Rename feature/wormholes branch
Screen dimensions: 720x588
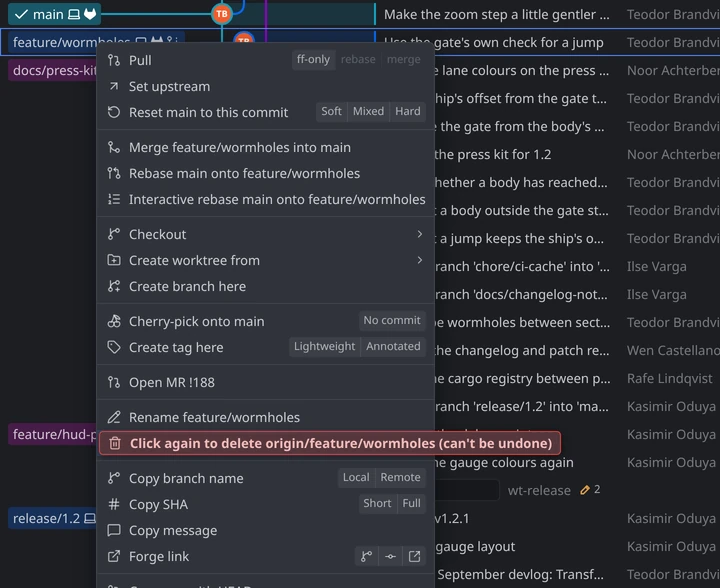(266, 417)
